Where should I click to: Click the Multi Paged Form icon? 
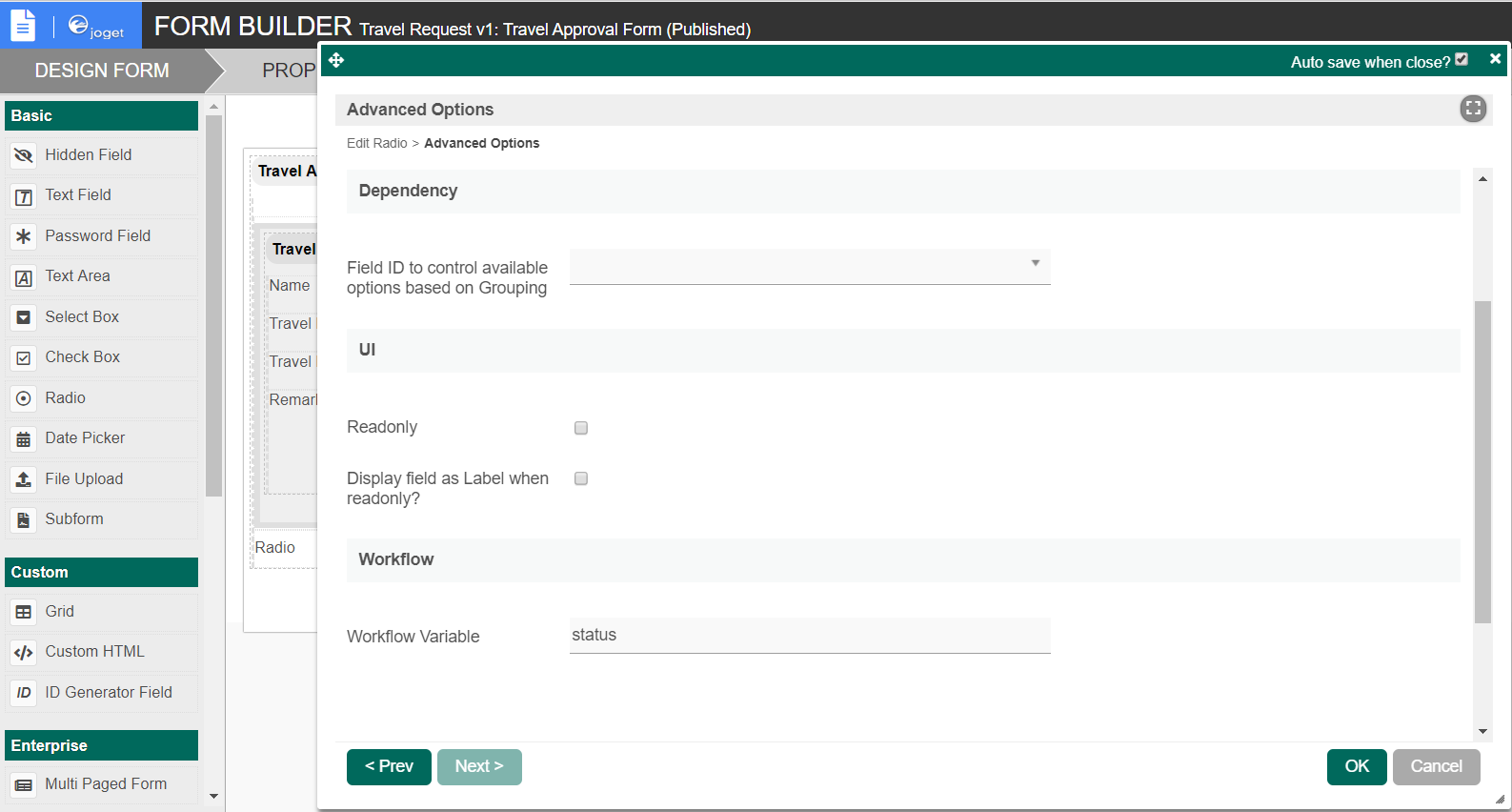(x=24, y=785)
